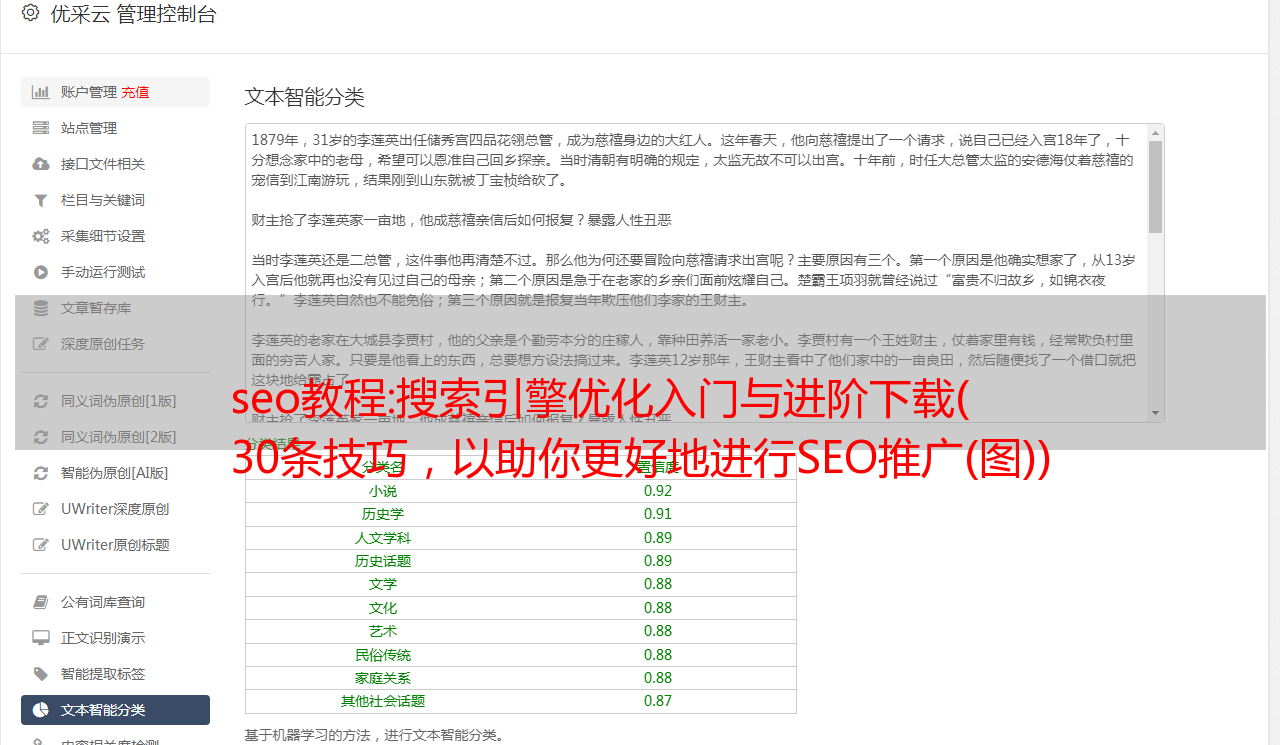Click the book icon for 公有词库查询

pyautogui.click(x=41, y=602)
